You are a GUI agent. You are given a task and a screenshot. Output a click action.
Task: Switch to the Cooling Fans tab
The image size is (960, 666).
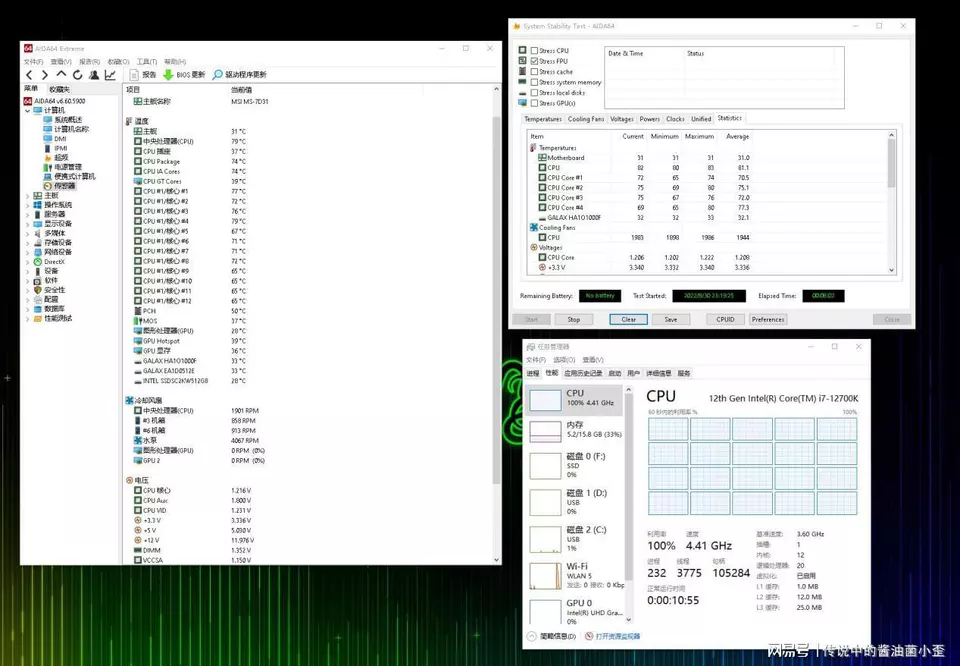click(586, 119)
